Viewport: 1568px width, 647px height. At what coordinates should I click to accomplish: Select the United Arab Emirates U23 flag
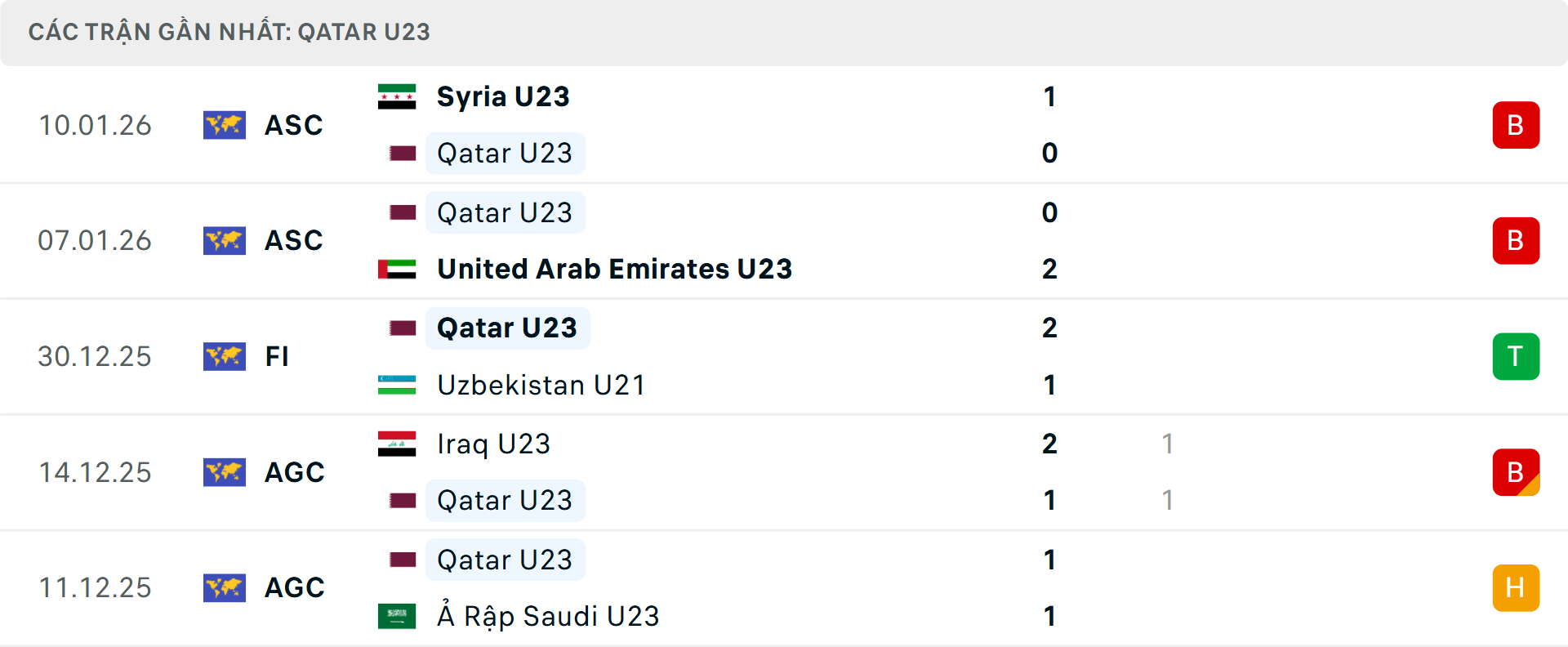click(397, 268)
